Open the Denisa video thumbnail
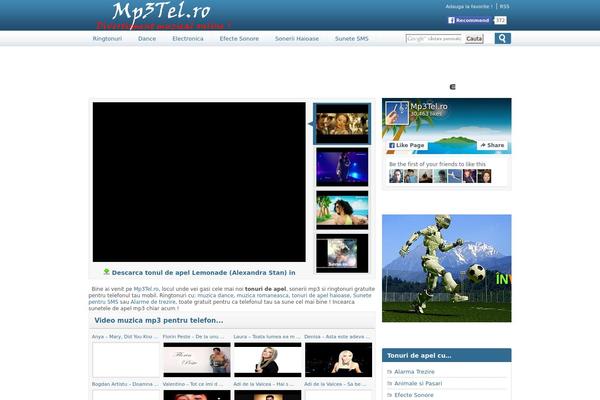 pyautogui.click(x=338, y=360)
